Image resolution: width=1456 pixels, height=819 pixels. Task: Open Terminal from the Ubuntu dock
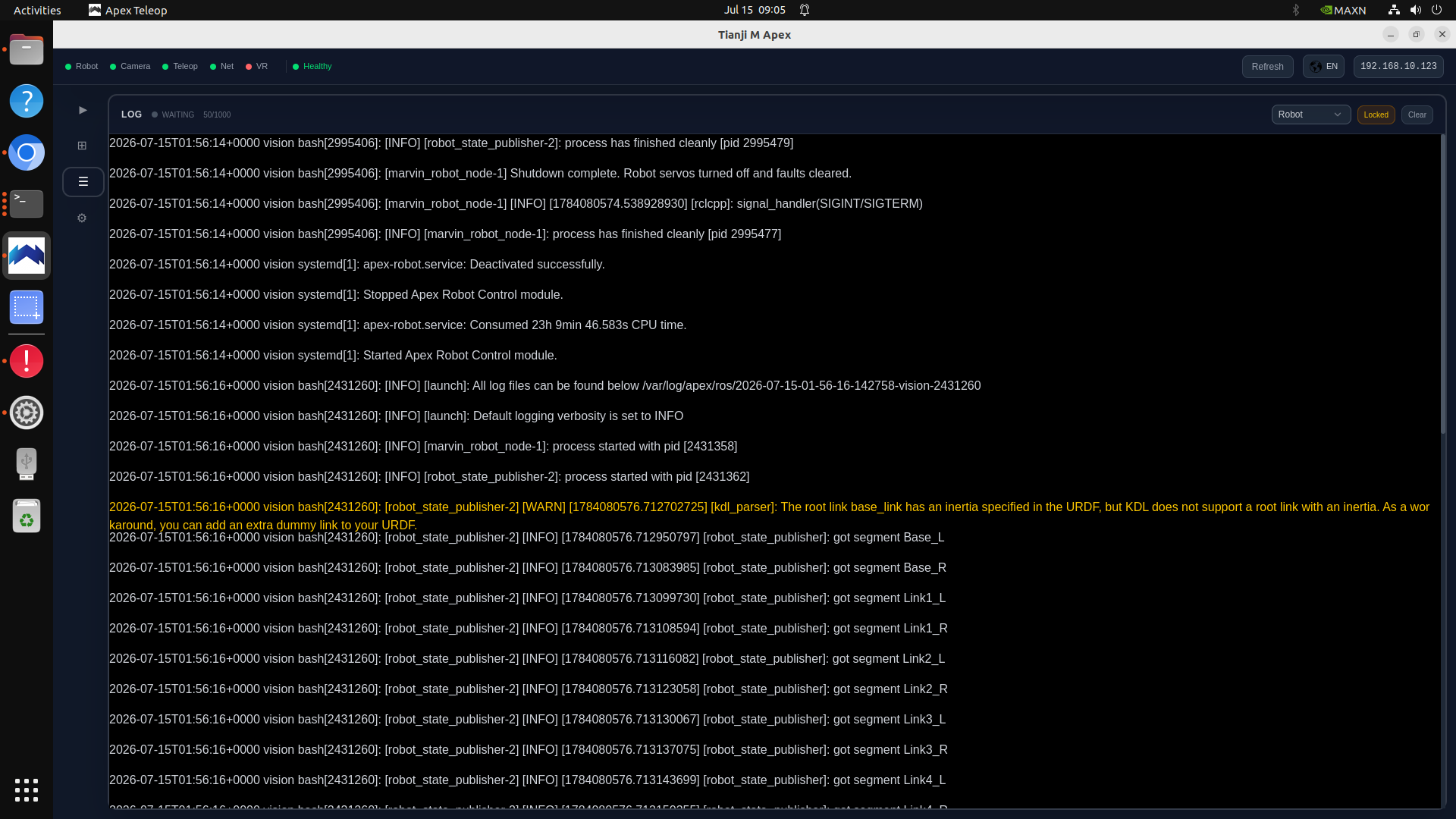click(x=27, y=204)
